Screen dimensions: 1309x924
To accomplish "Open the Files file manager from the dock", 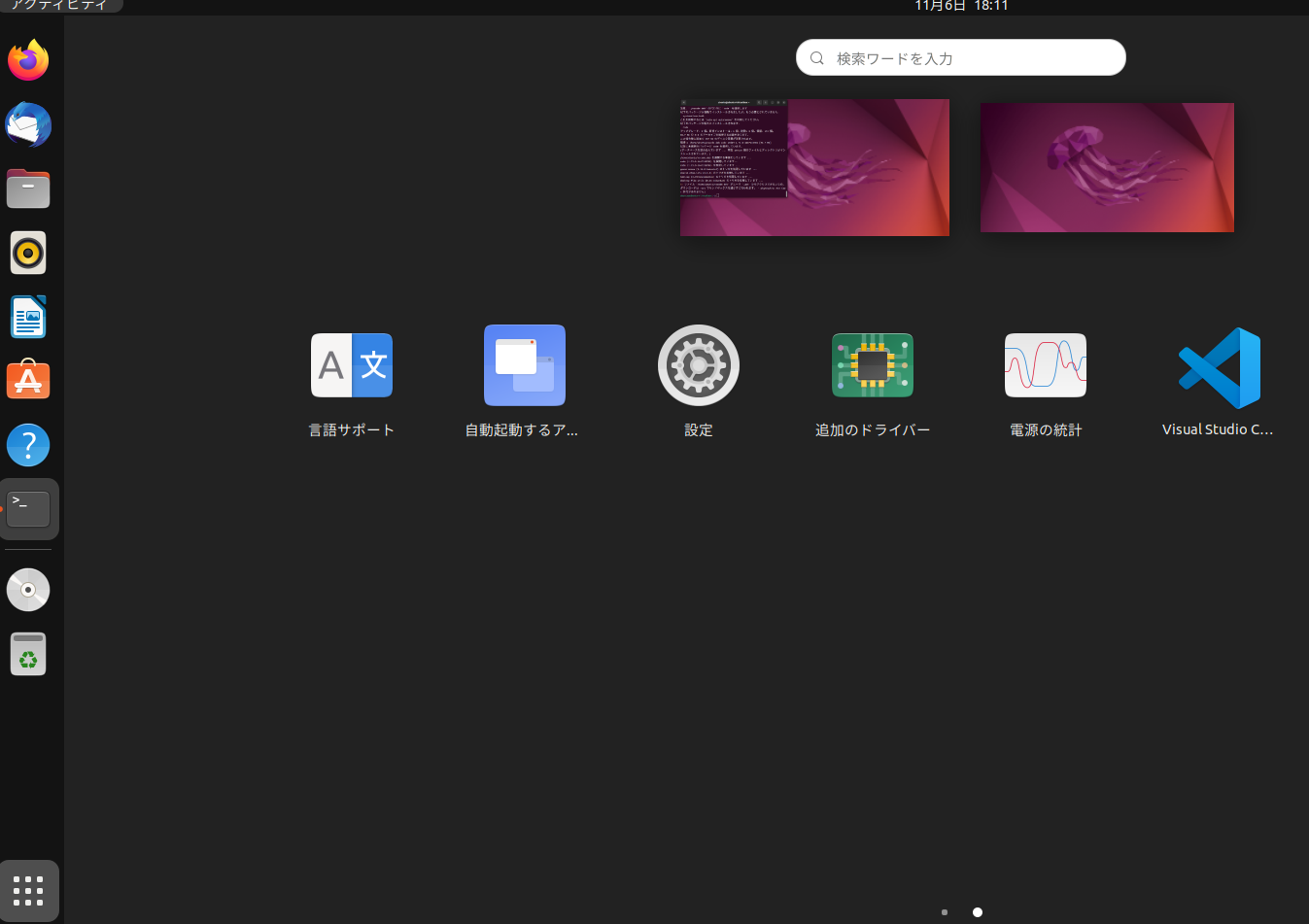I will [x=28, y=188].
